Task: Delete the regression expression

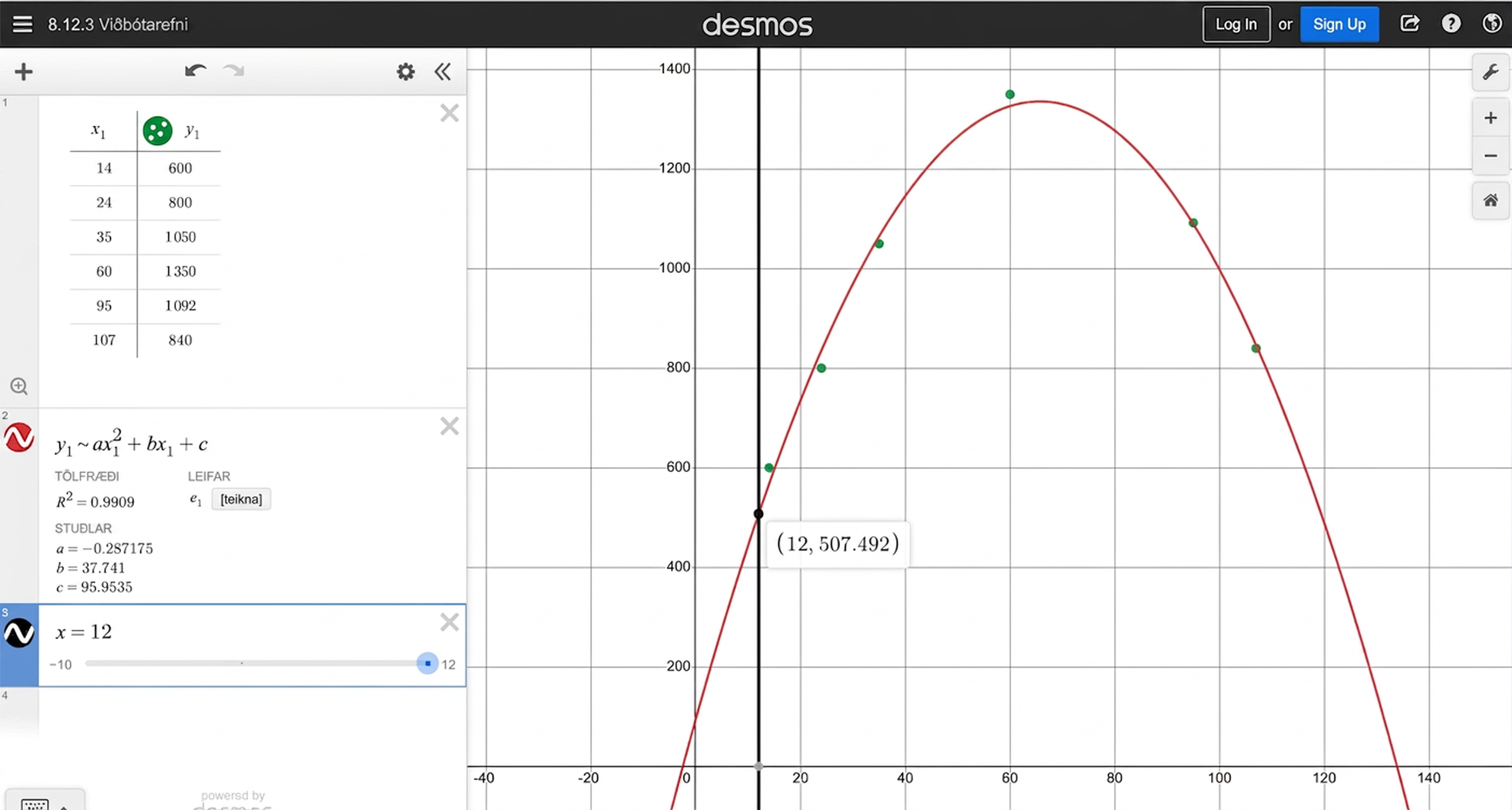Action: [449, 426]
